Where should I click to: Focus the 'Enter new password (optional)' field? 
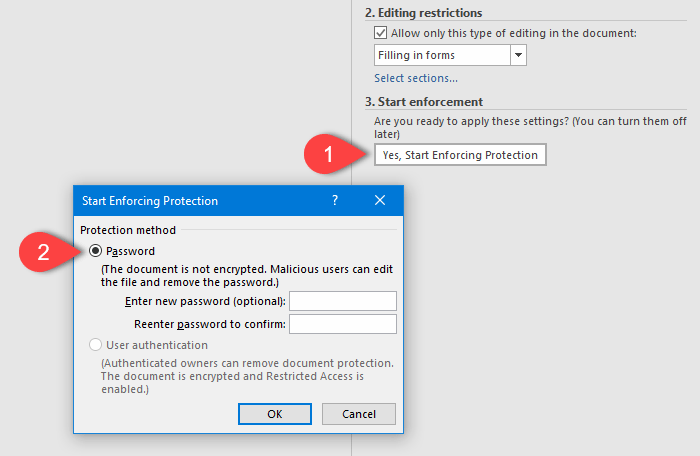point(343,301)
